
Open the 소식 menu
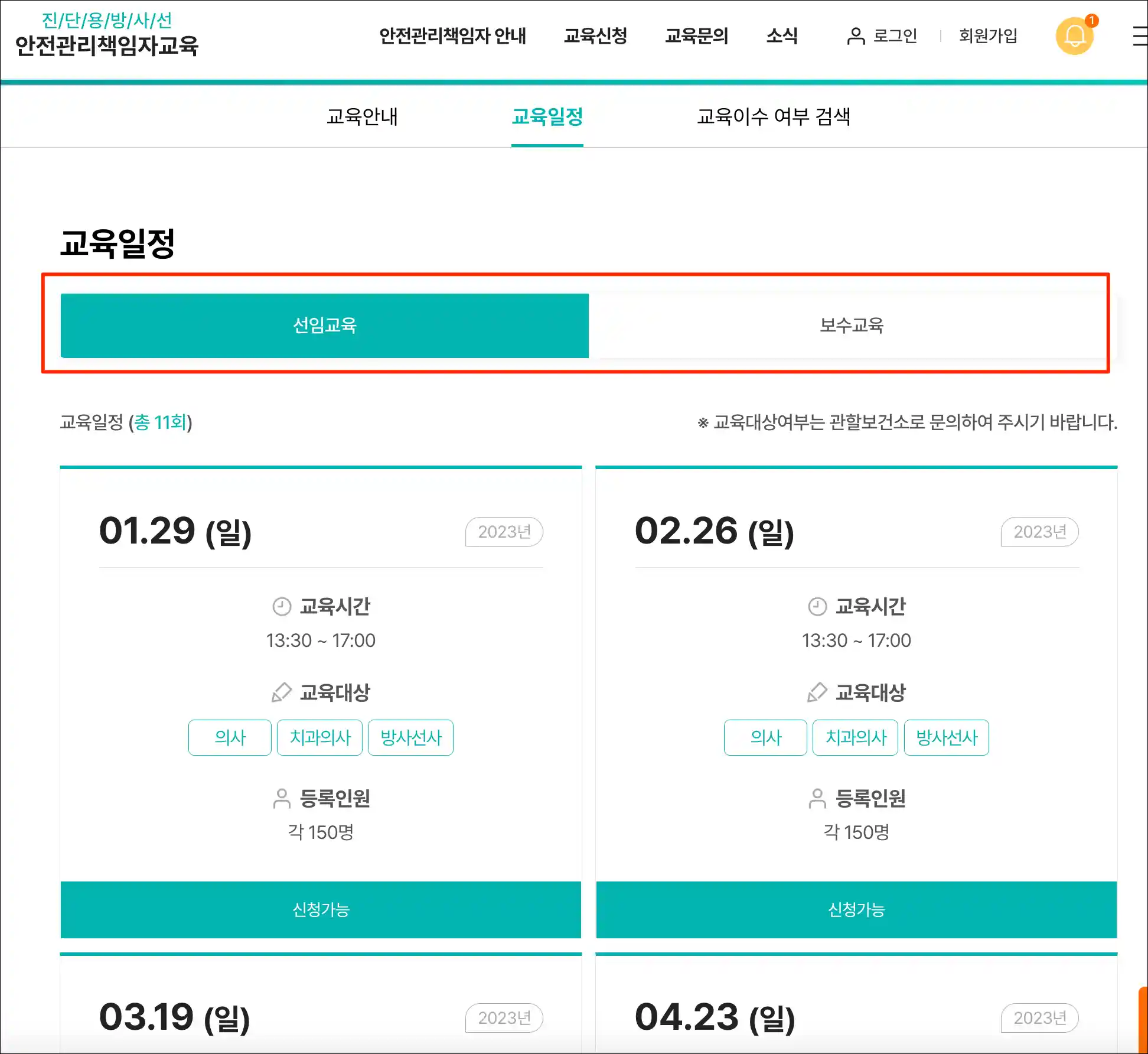(782, 36)
